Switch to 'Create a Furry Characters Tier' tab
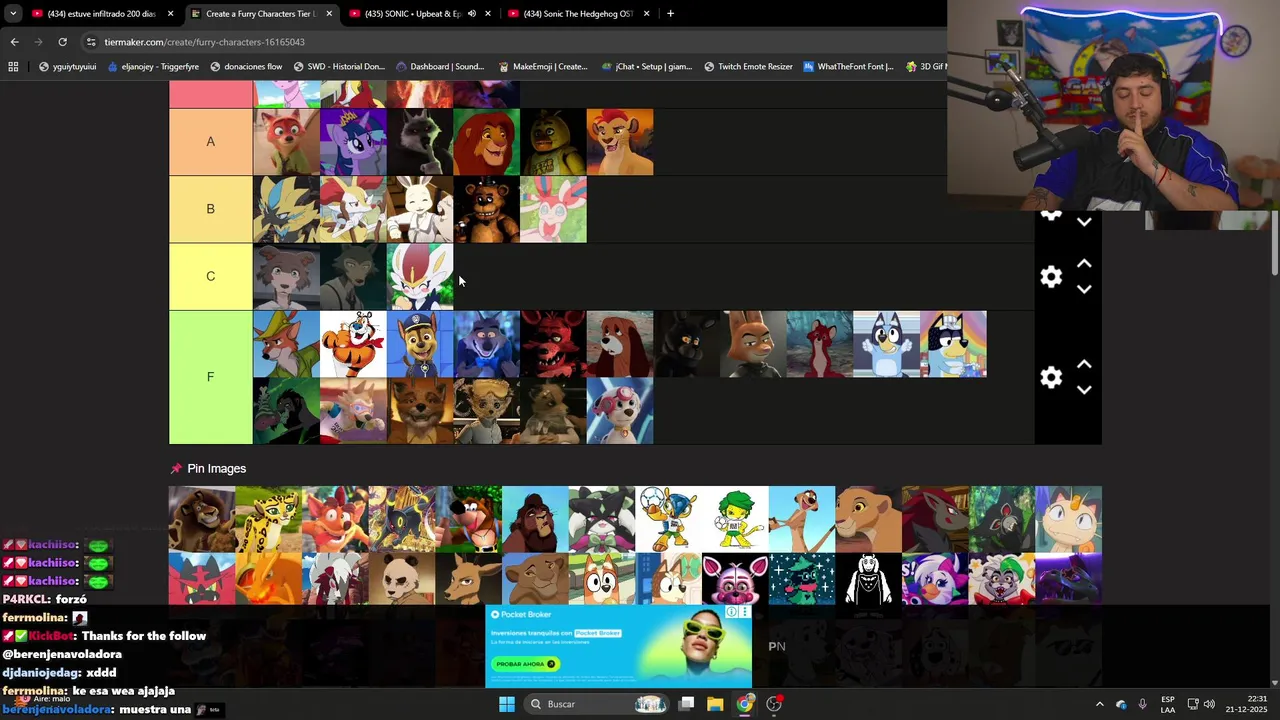The image size is (1280, 720). pyautogui.click(x=260, y=14)
